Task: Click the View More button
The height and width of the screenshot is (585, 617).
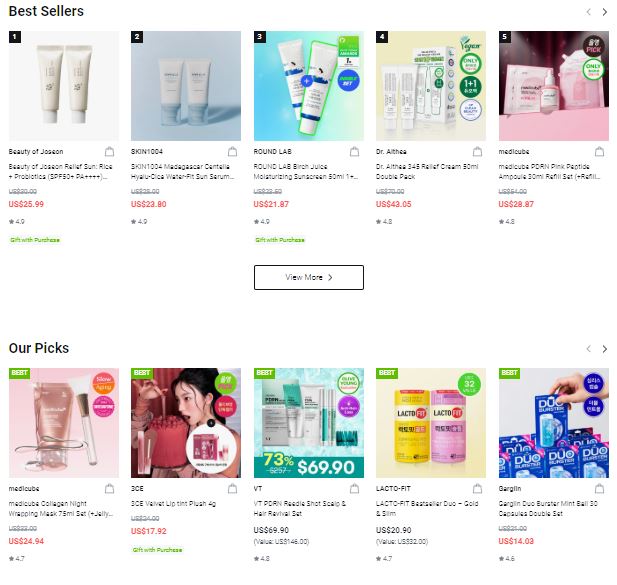Action: pyautogui.click(x=308, y=277)
